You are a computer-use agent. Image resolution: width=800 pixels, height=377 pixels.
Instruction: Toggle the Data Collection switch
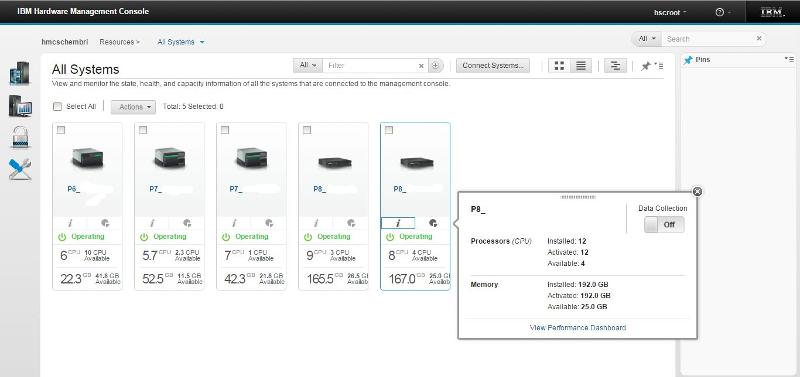point(664,224)
